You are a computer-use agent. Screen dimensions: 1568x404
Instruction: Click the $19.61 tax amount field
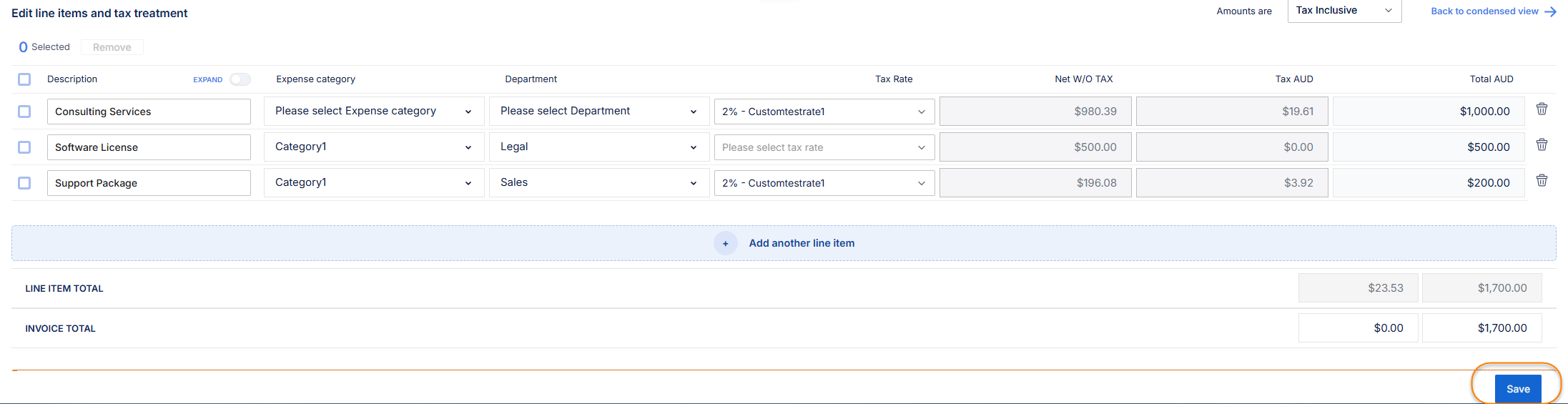pos(1232,112)
